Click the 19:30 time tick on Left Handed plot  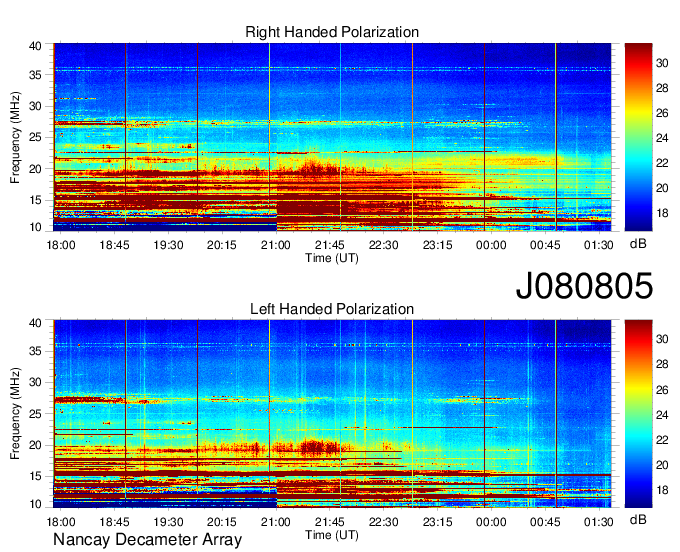pyautogui.click(x=168, y=522)
